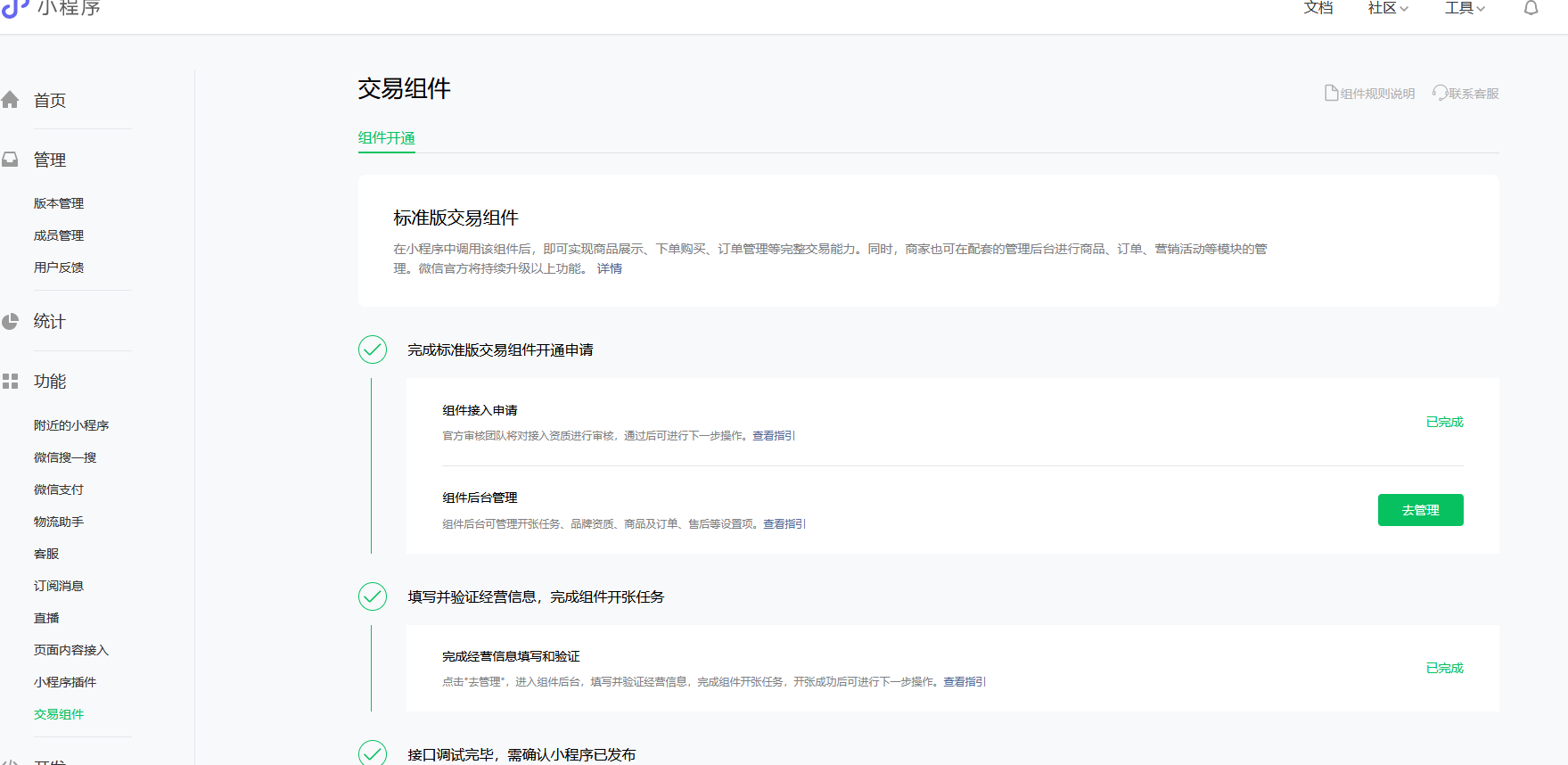1568x765 pixels.
Task: Open 查看指引 link under 组件接入申请
Action: pyautogui.click(x=774, y=436)
